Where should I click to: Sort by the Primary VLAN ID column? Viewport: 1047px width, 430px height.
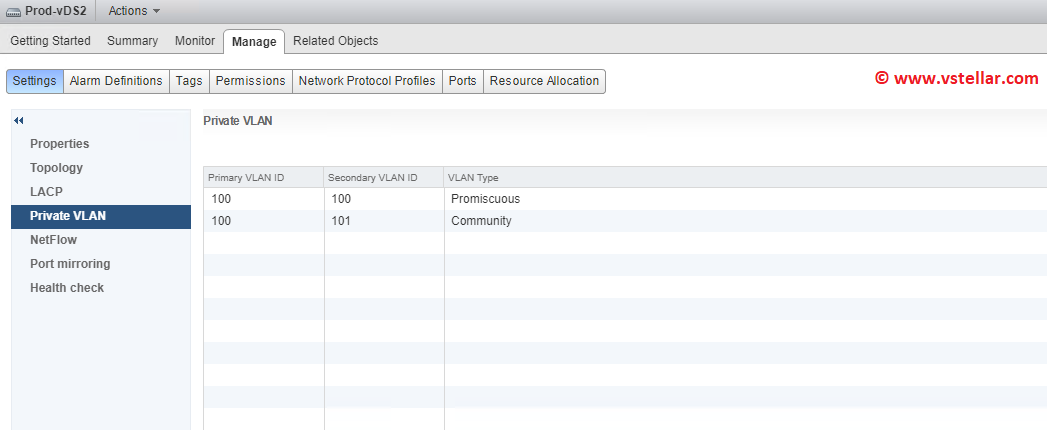247,178
